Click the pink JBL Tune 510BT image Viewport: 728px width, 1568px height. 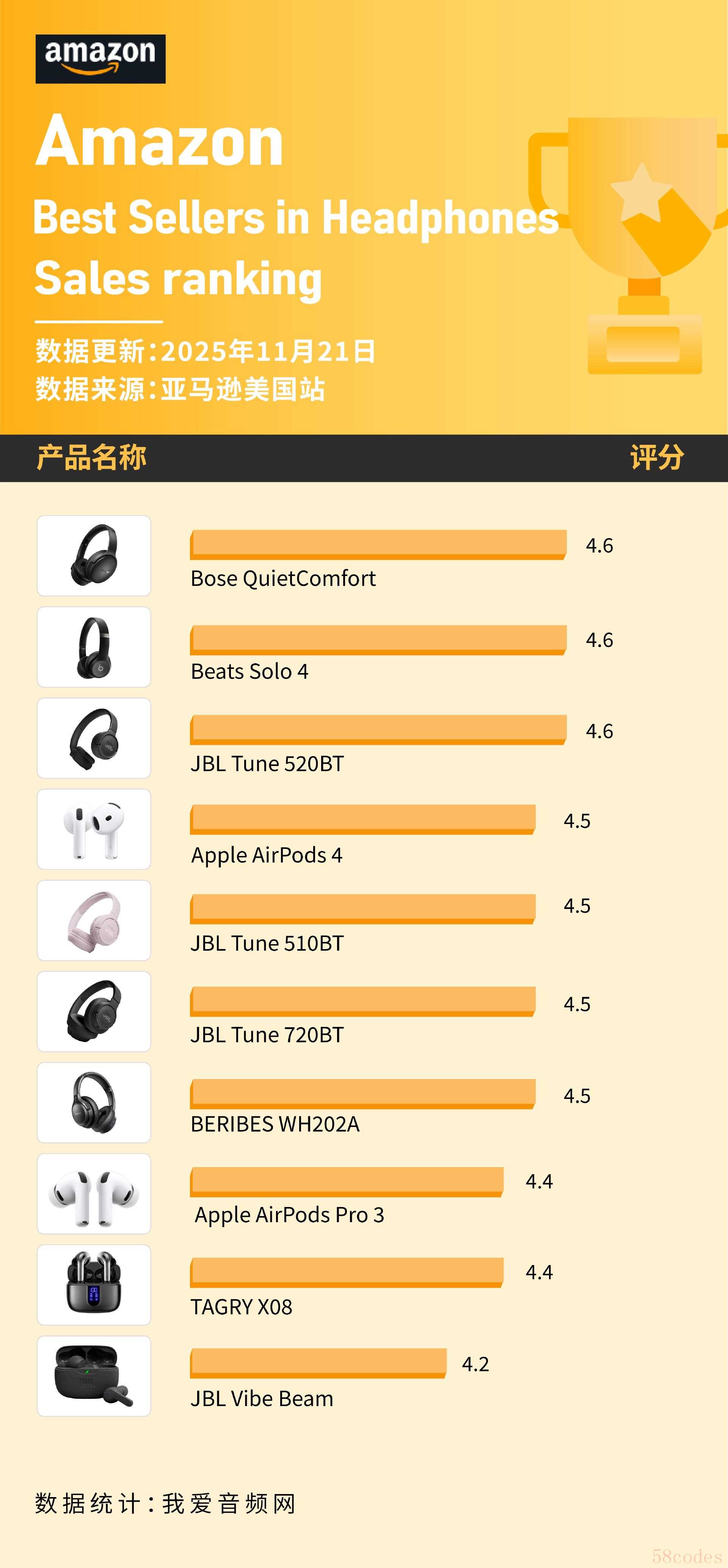click(x=94, y=920)
